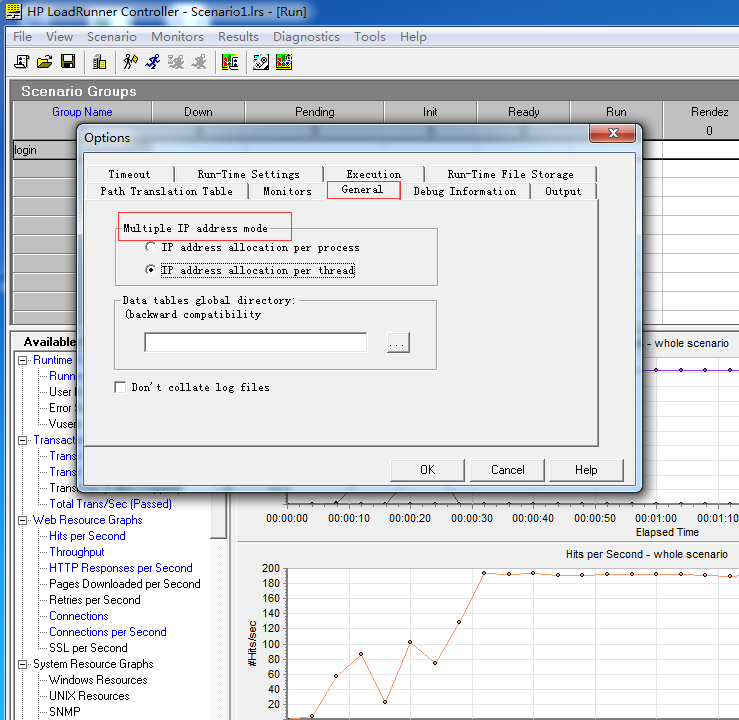
Task: Click Cancel in the Options dialog
Action: (x=507, y=470)
